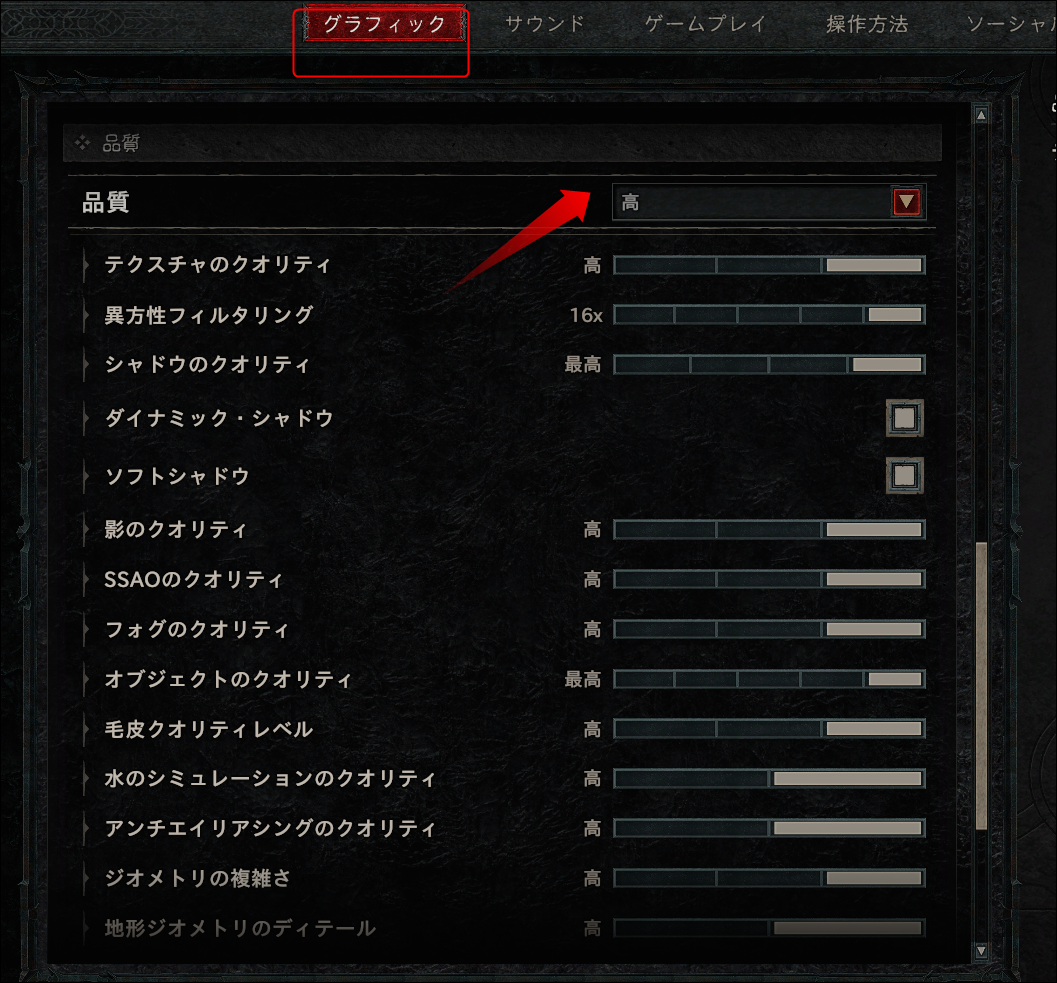1057x983 pixels.
Task: Toggle the ソフトシャドウ checkbox
Action: pyautogui.click(x=904, y=475)
